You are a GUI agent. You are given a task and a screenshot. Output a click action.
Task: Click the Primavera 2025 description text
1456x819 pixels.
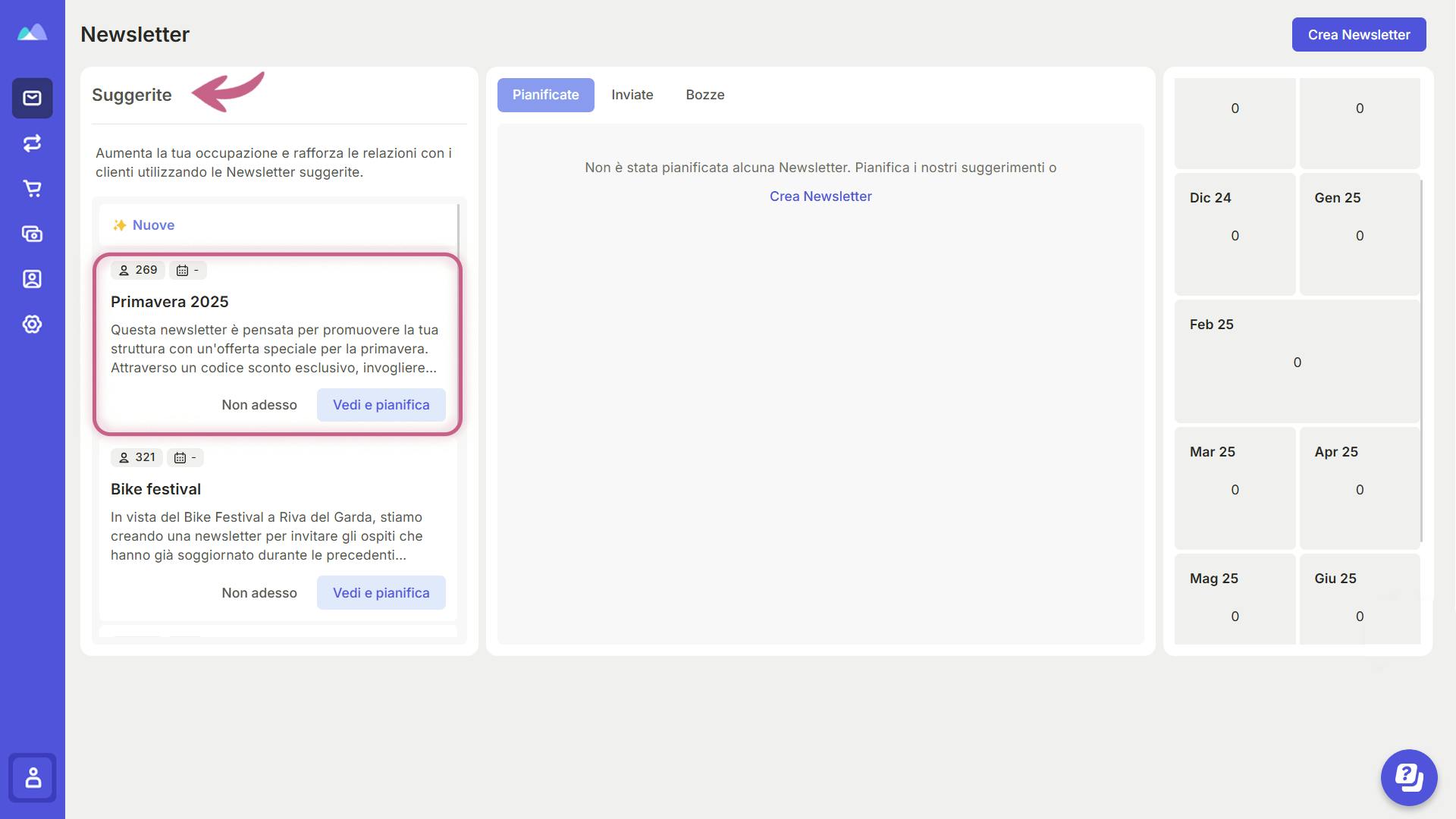tap(275, 349)
